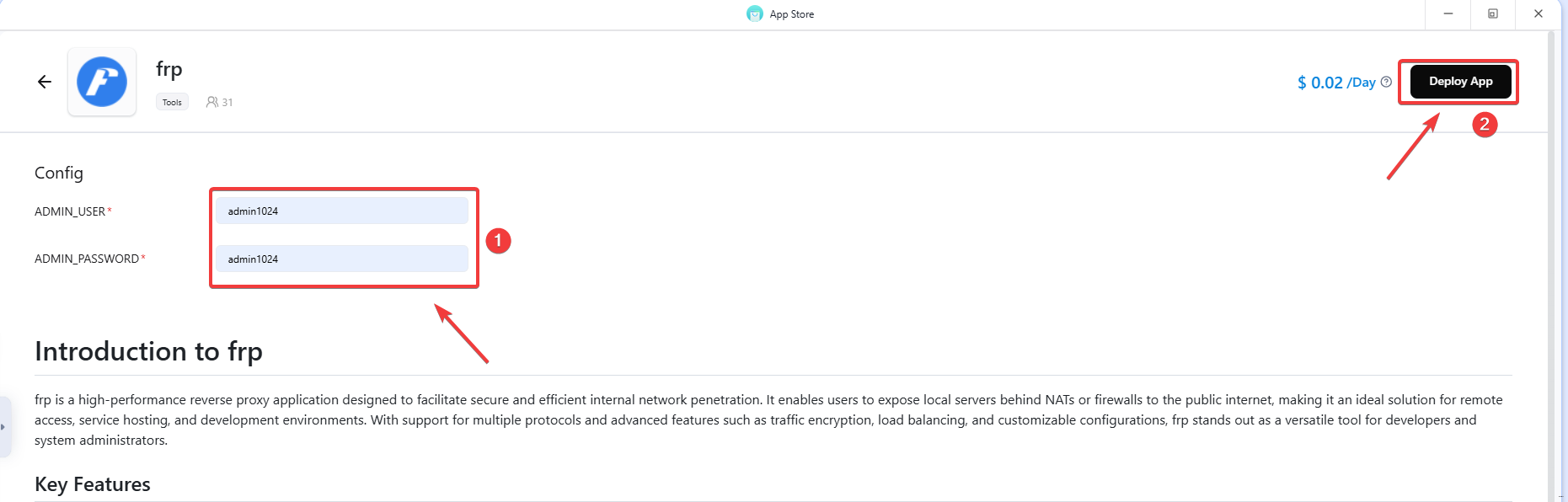Focus the ADMIN_PASSWORD input field
The image size is (1568, 502).
tap(341, 259)
